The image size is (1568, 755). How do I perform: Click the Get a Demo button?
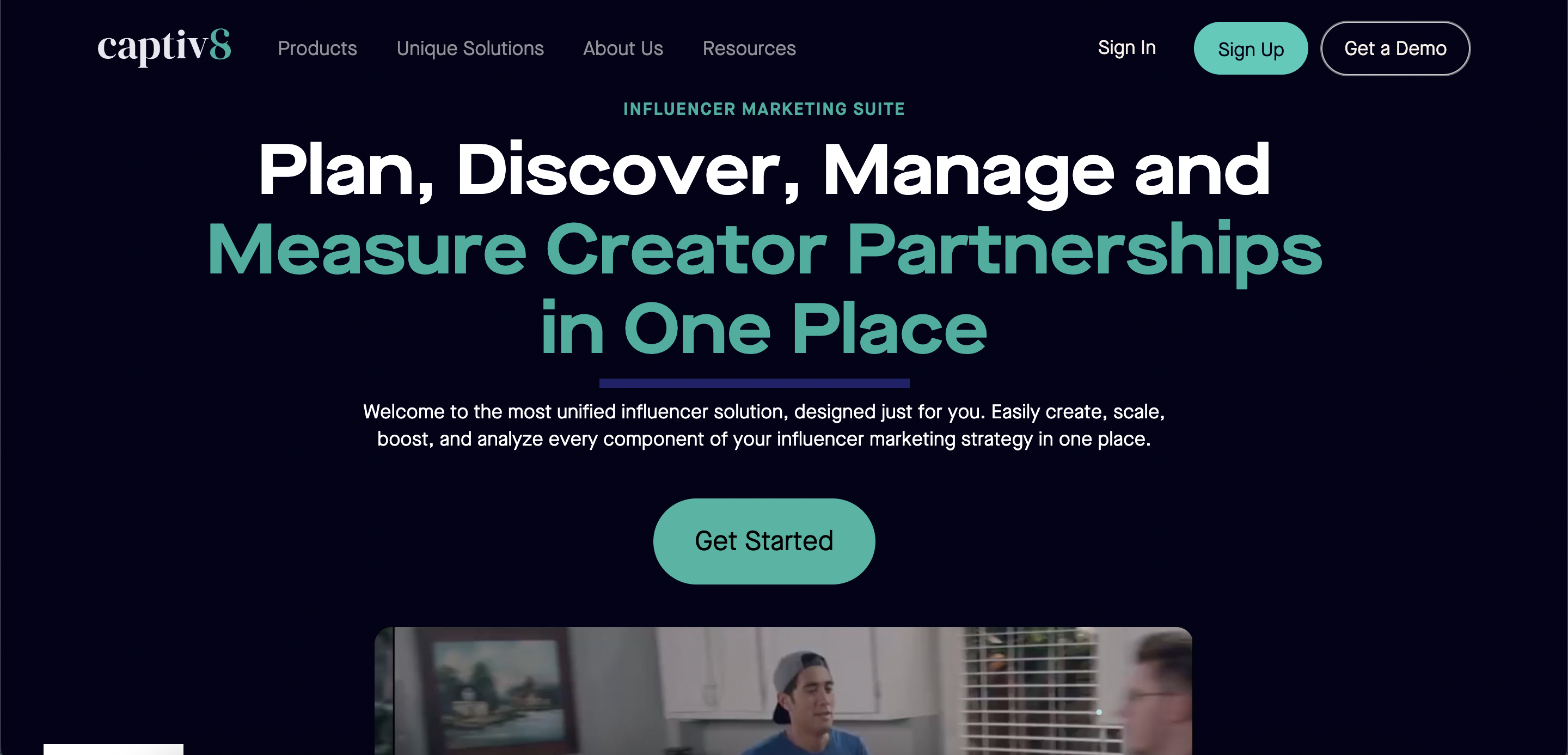coord(1395,48)
